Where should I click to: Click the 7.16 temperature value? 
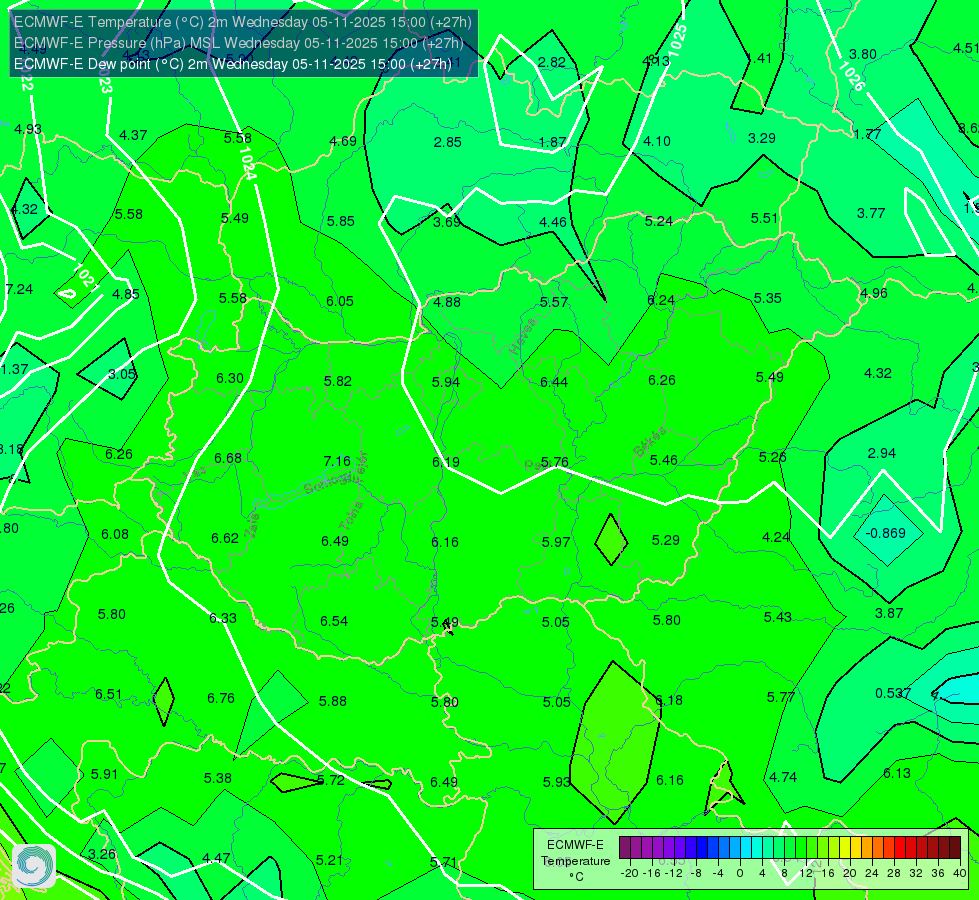point(337,461)
